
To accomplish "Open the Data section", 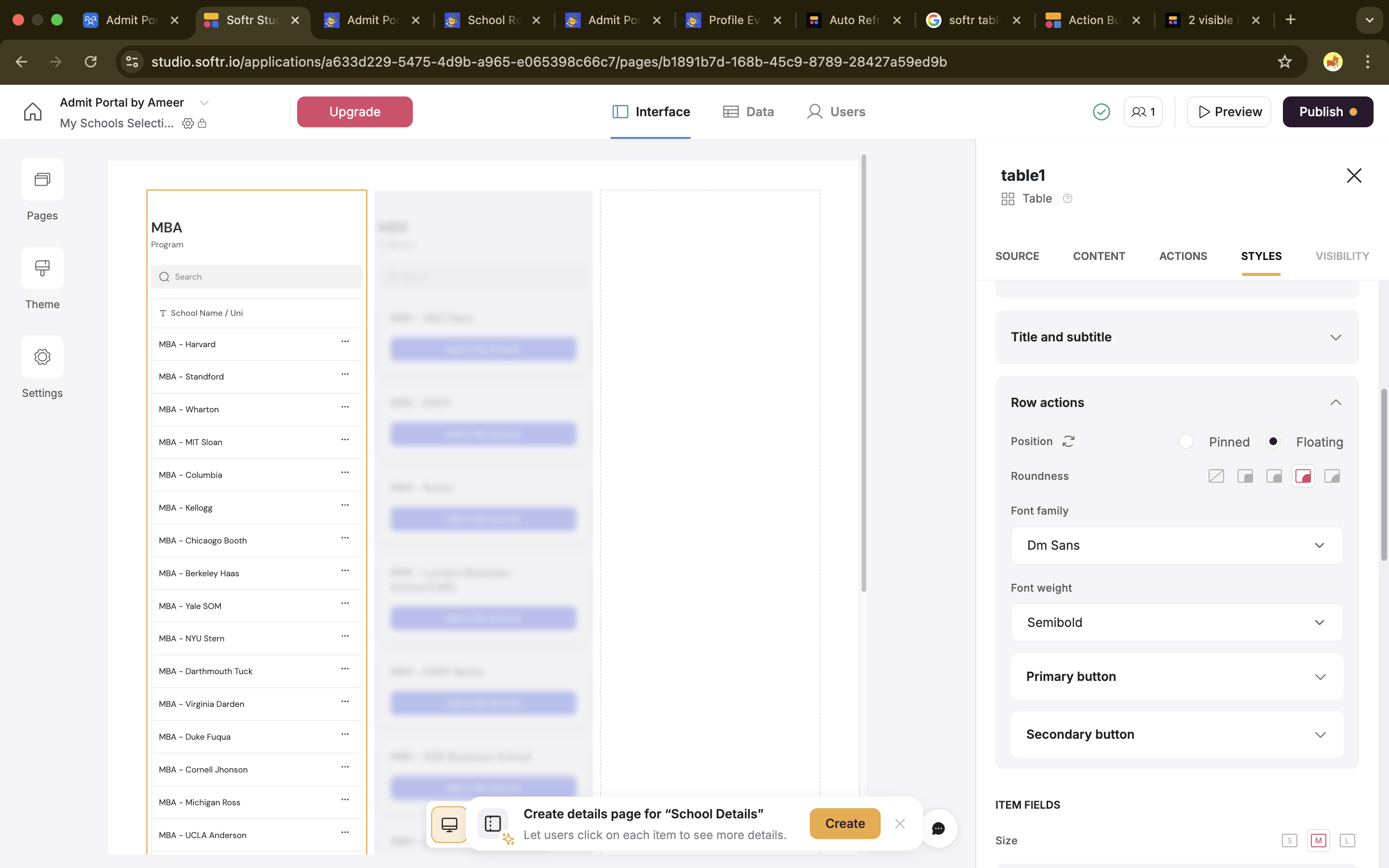I will click(x=749, y=112).
